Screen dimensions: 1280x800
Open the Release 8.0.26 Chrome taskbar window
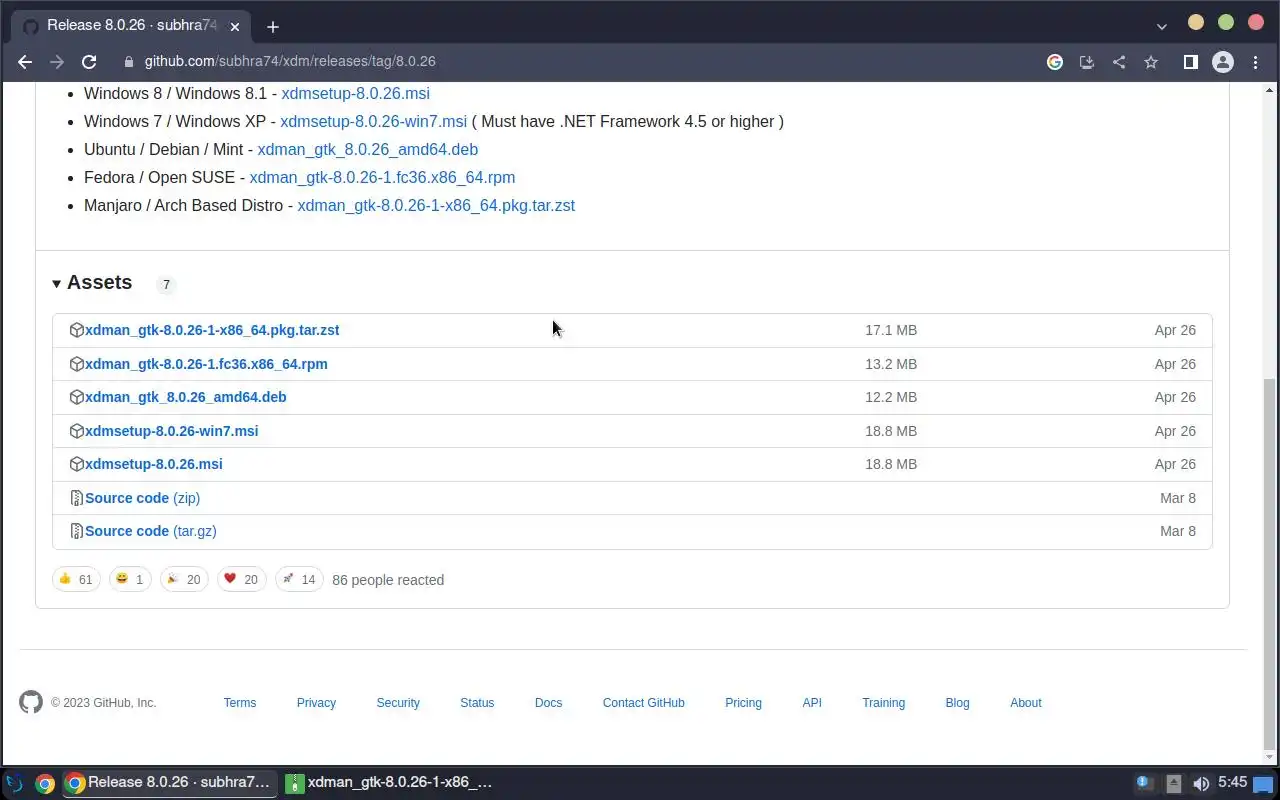coord(168,783)
